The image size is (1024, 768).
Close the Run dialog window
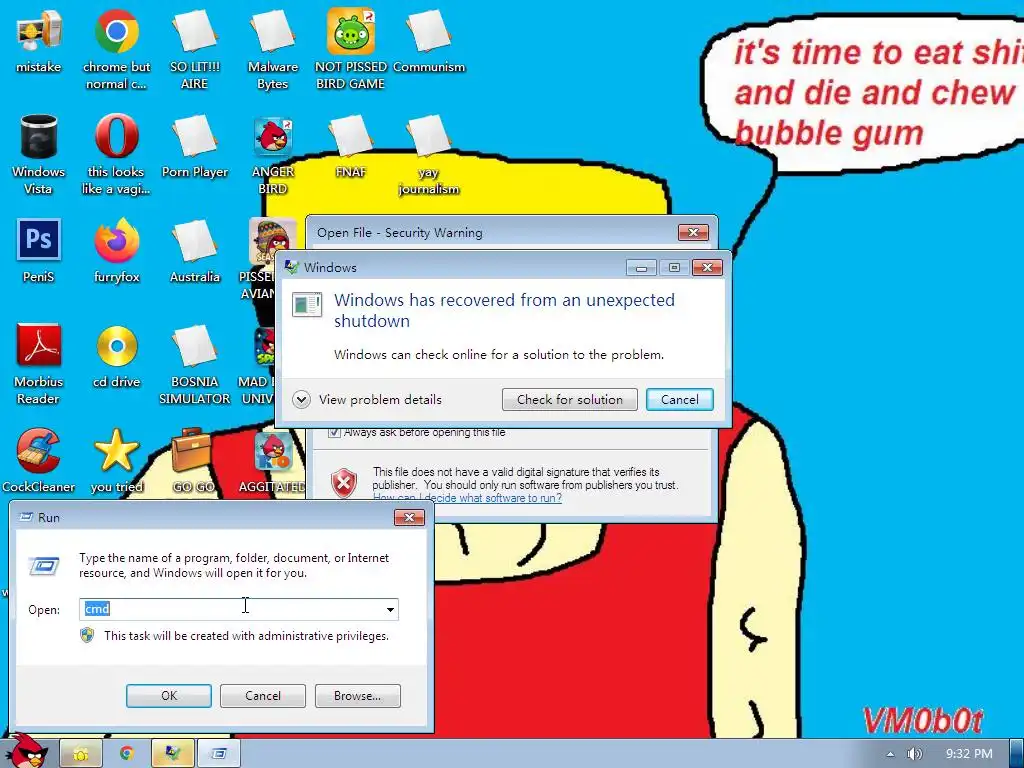point(409,517)
